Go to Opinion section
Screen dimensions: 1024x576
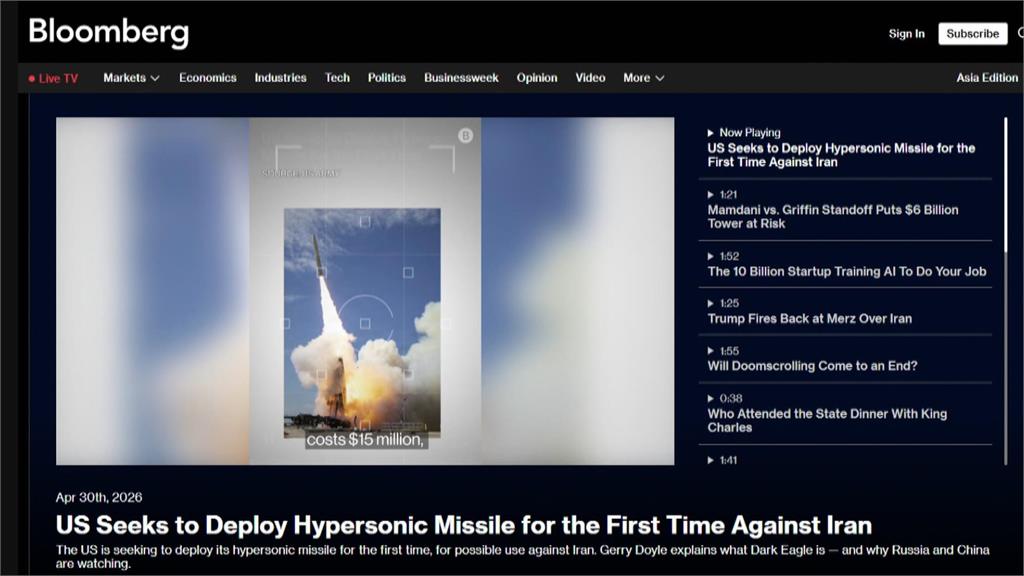pos(537,78)
